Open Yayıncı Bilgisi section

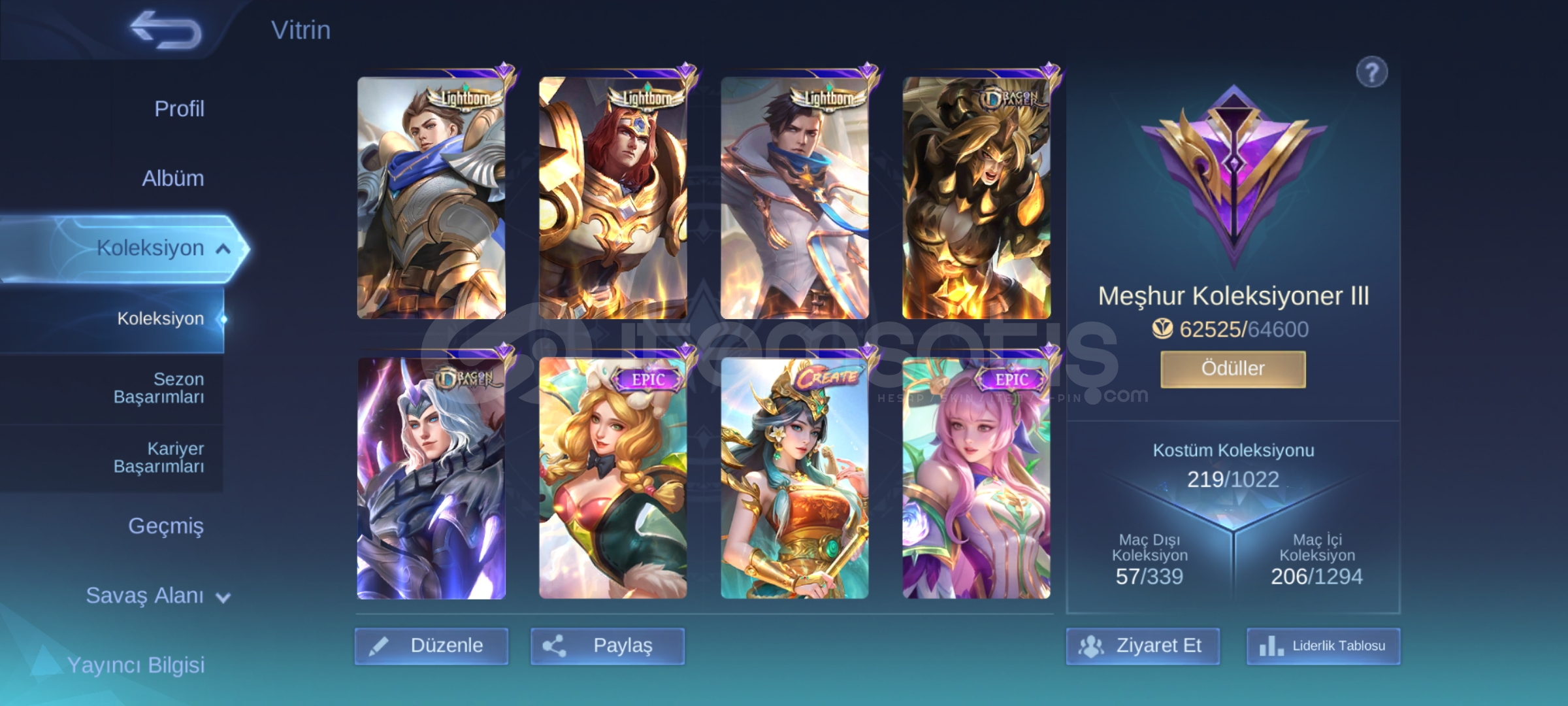tap(136, 665)
